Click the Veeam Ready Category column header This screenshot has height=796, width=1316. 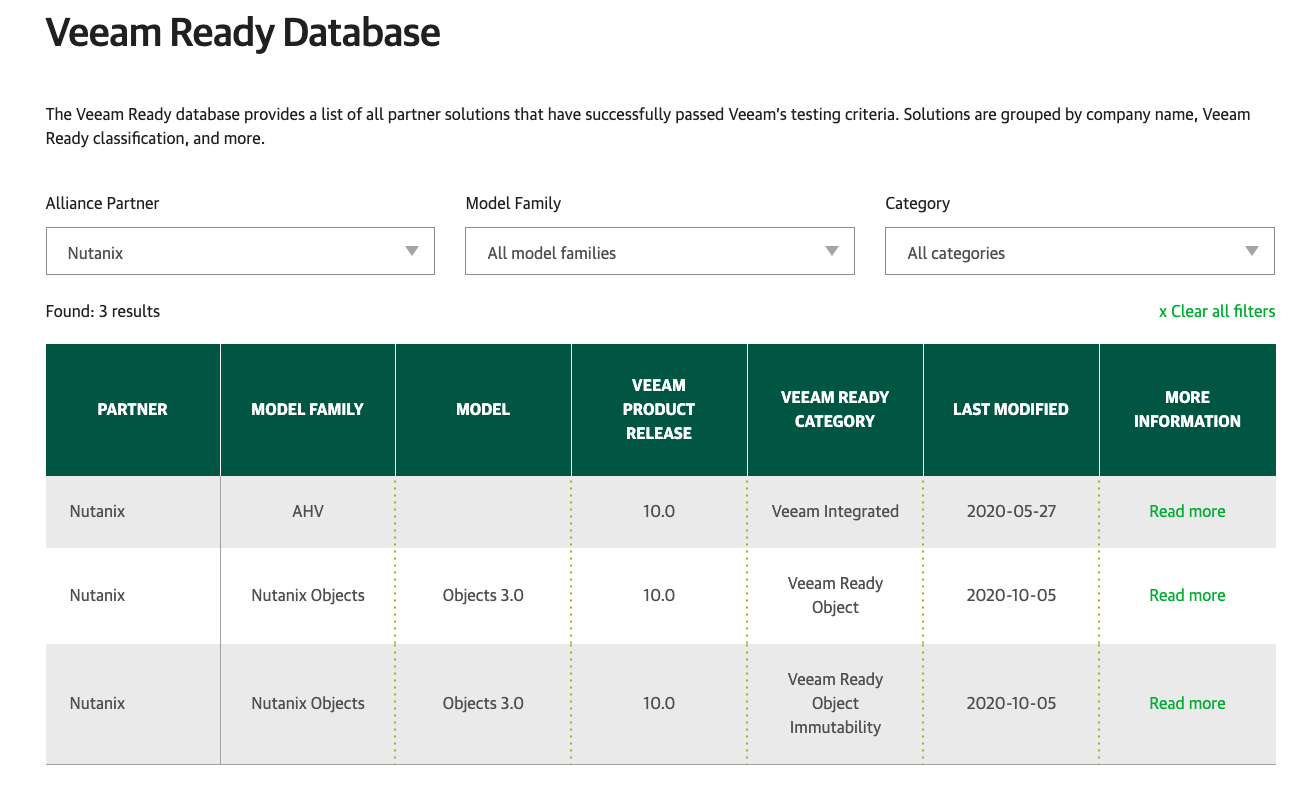[835, 409]
